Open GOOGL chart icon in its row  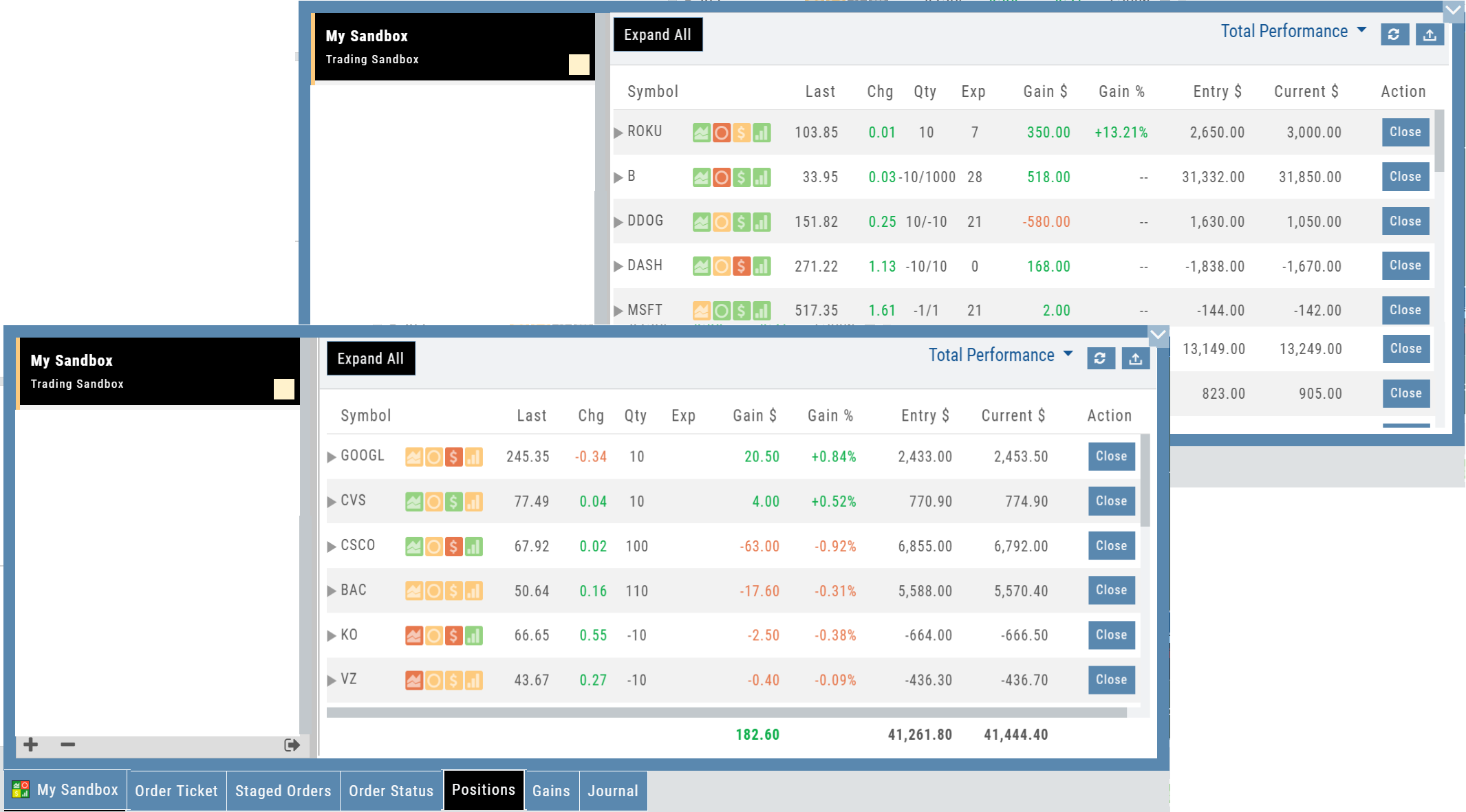point(414,457)
